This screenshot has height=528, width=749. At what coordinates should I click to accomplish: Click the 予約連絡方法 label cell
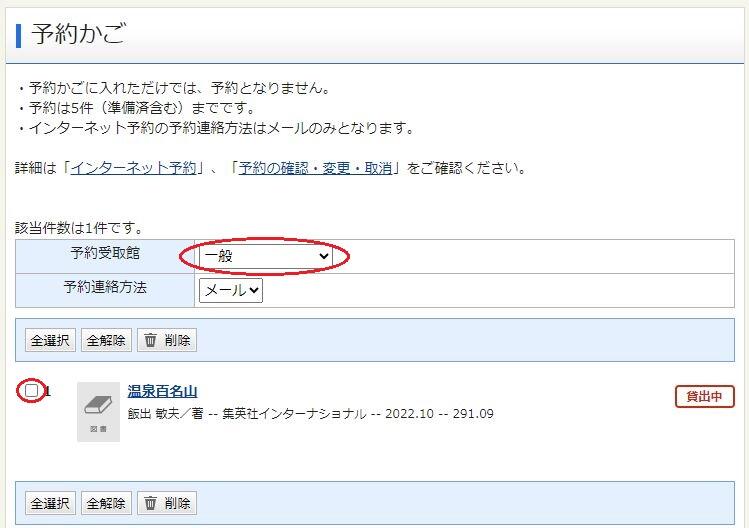coord(105,291)
